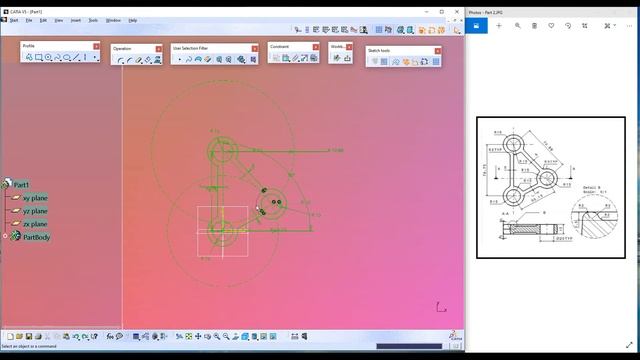
Task: Open Constraints Defined in Dialog Box tool
Action: (x=276, y=58)
